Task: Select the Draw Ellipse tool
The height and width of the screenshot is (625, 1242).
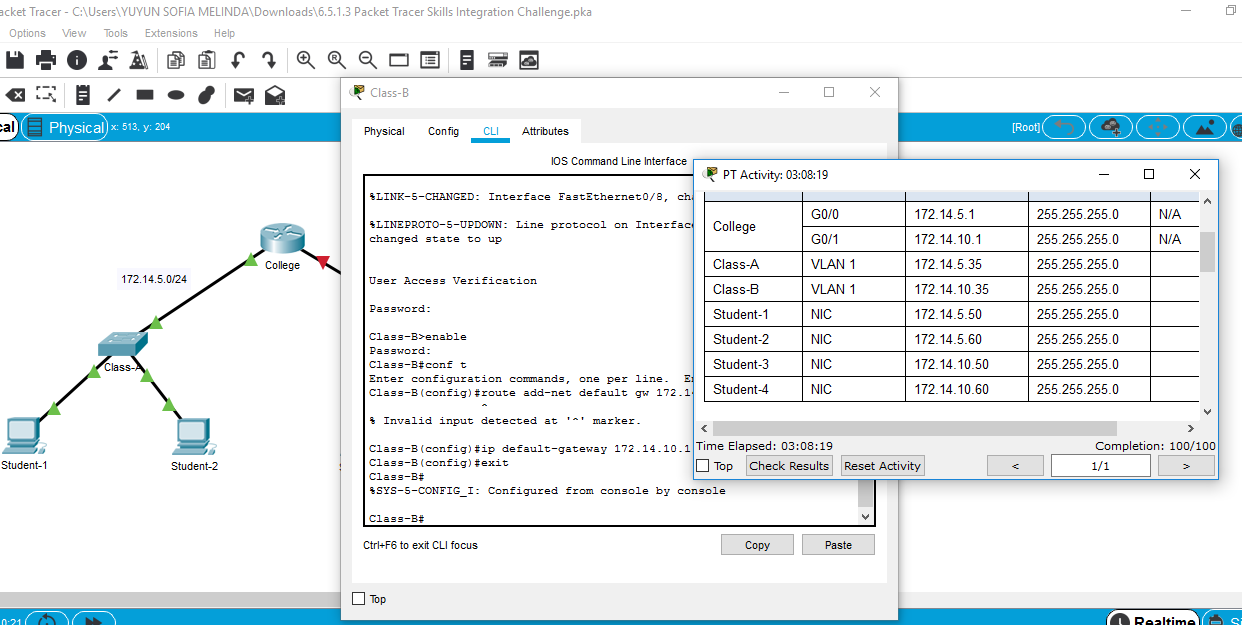Action: click(x=176, y=95)
